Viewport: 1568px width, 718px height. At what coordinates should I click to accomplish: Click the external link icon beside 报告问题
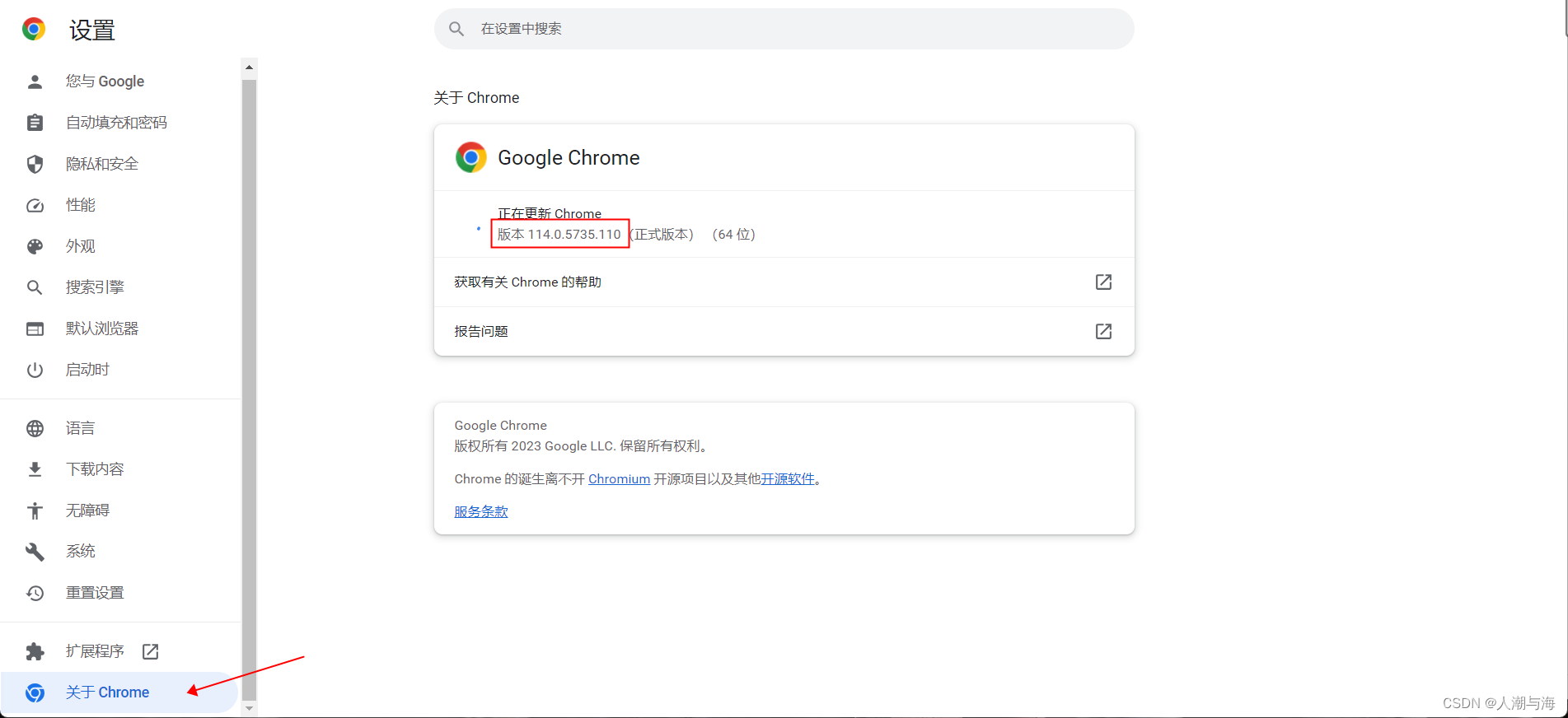point(1103,331)
